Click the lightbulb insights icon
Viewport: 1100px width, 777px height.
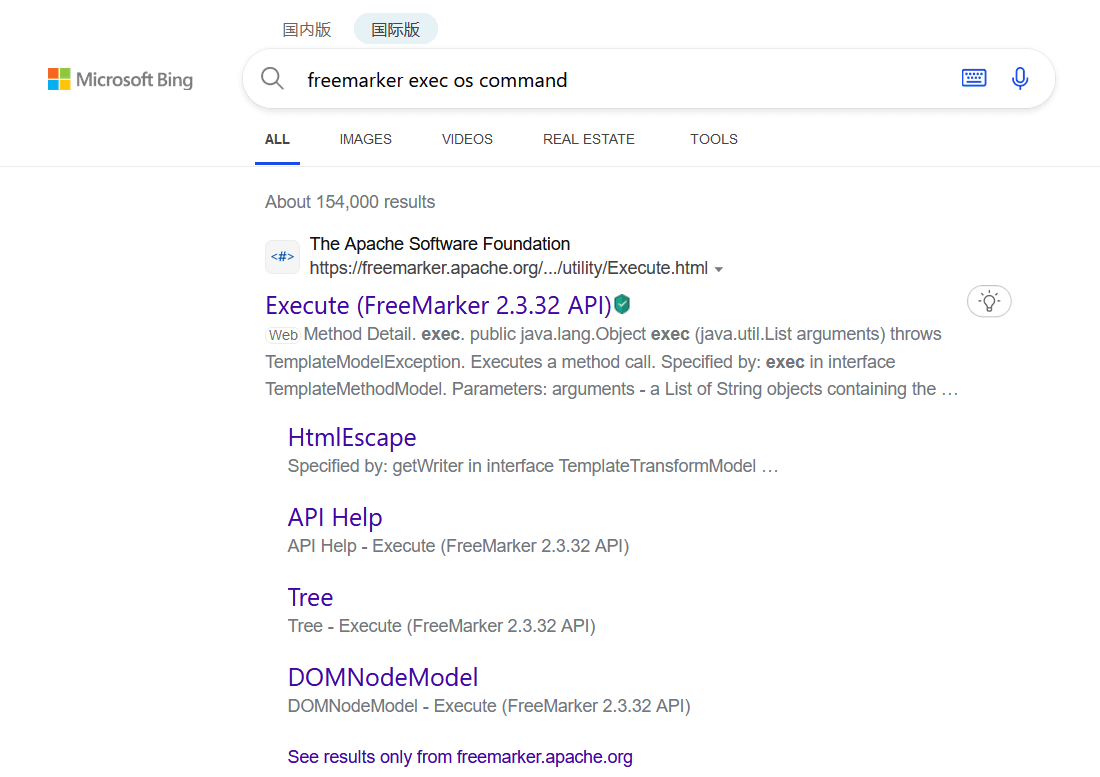tap(989, 301)
